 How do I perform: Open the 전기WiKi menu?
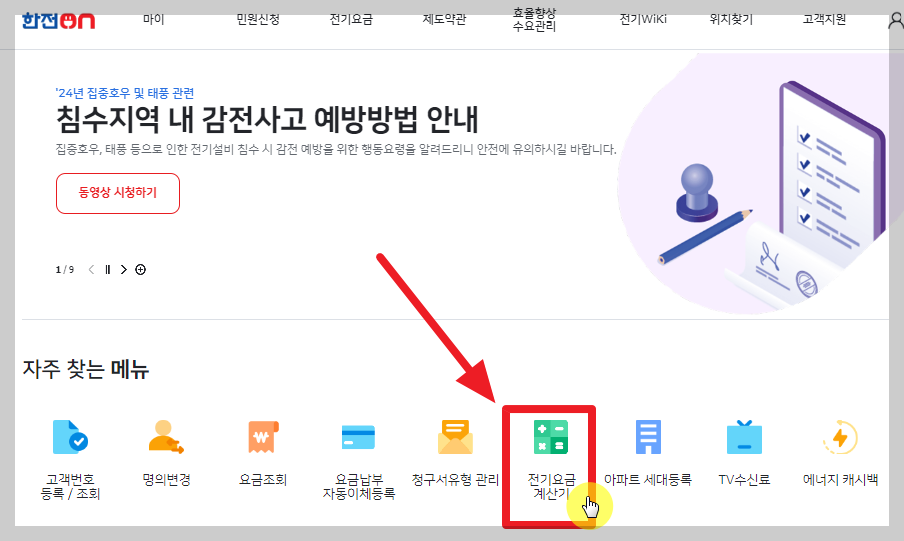643,20
